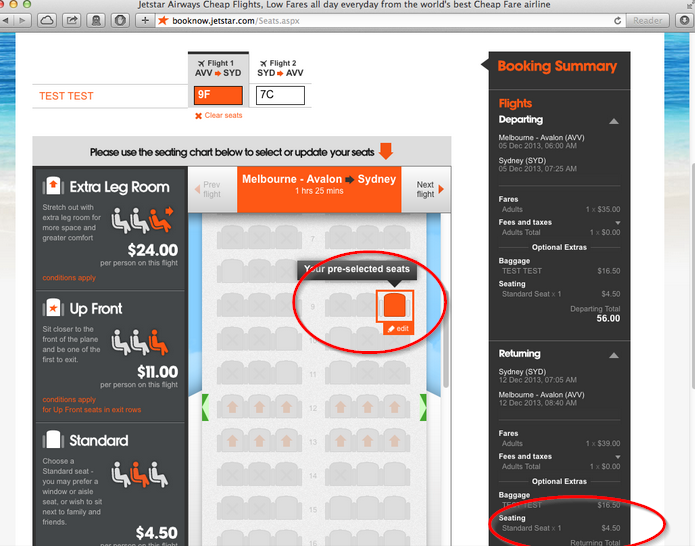
Task: Collapse the Returning section arrow
Action: (614, 354)
